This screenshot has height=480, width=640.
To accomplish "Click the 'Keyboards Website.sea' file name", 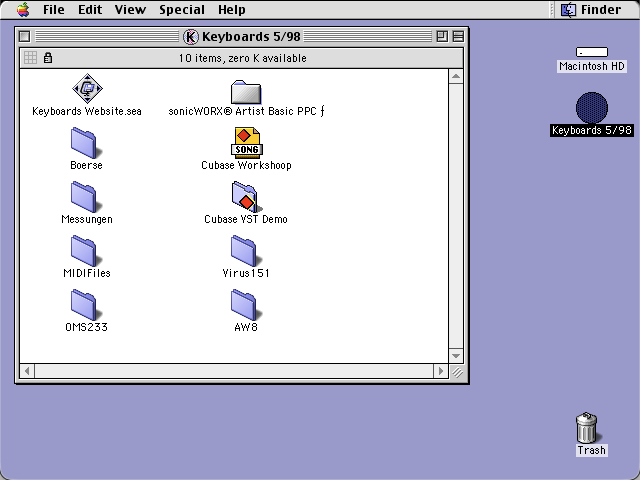I will 87,111.
